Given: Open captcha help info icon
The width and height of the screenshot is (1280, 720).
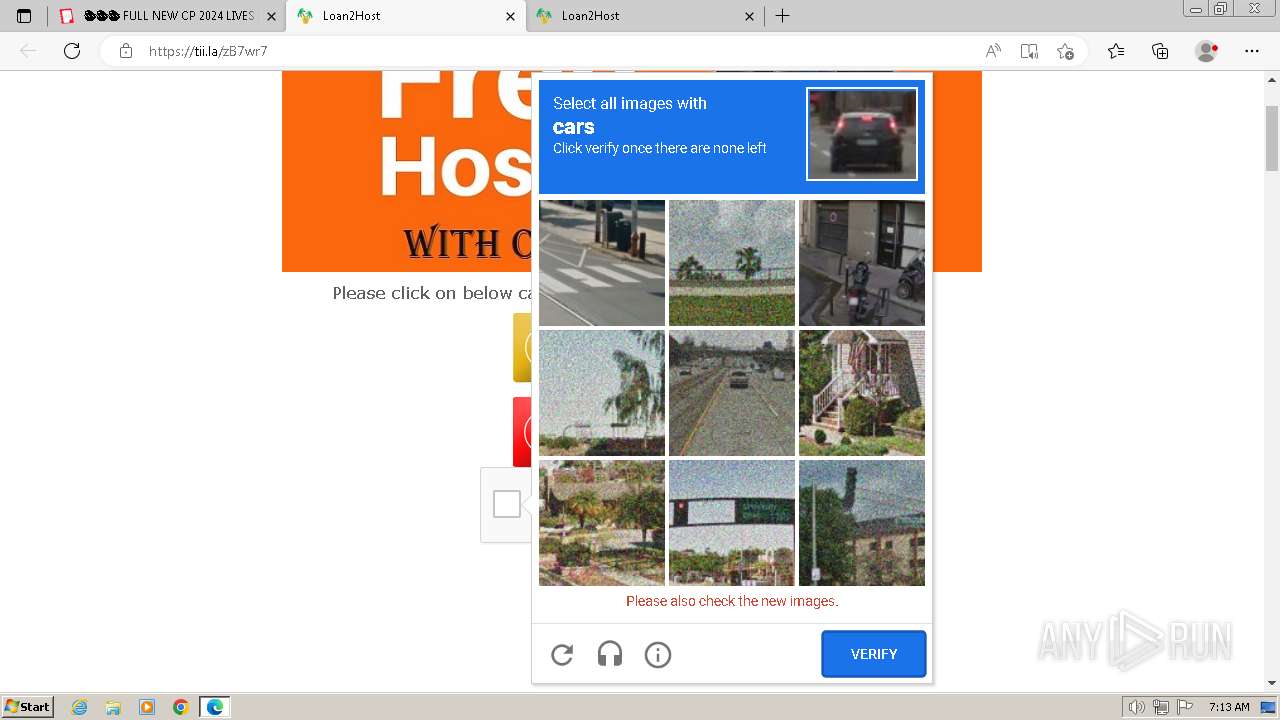Looking at the screenshot, I should click(x=658, y=655).
